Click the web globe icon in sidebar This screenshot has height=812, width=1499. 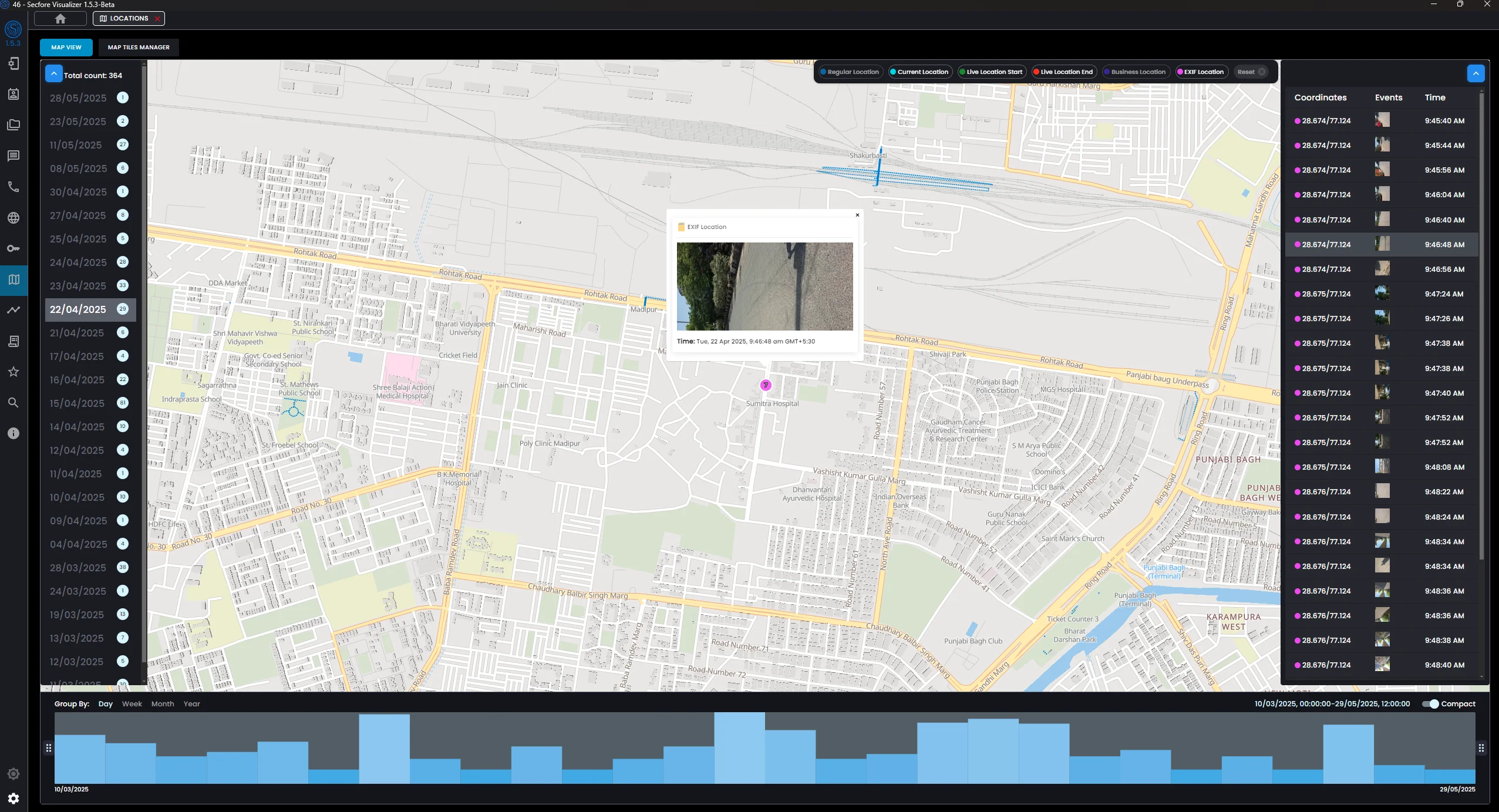[13, 218]
